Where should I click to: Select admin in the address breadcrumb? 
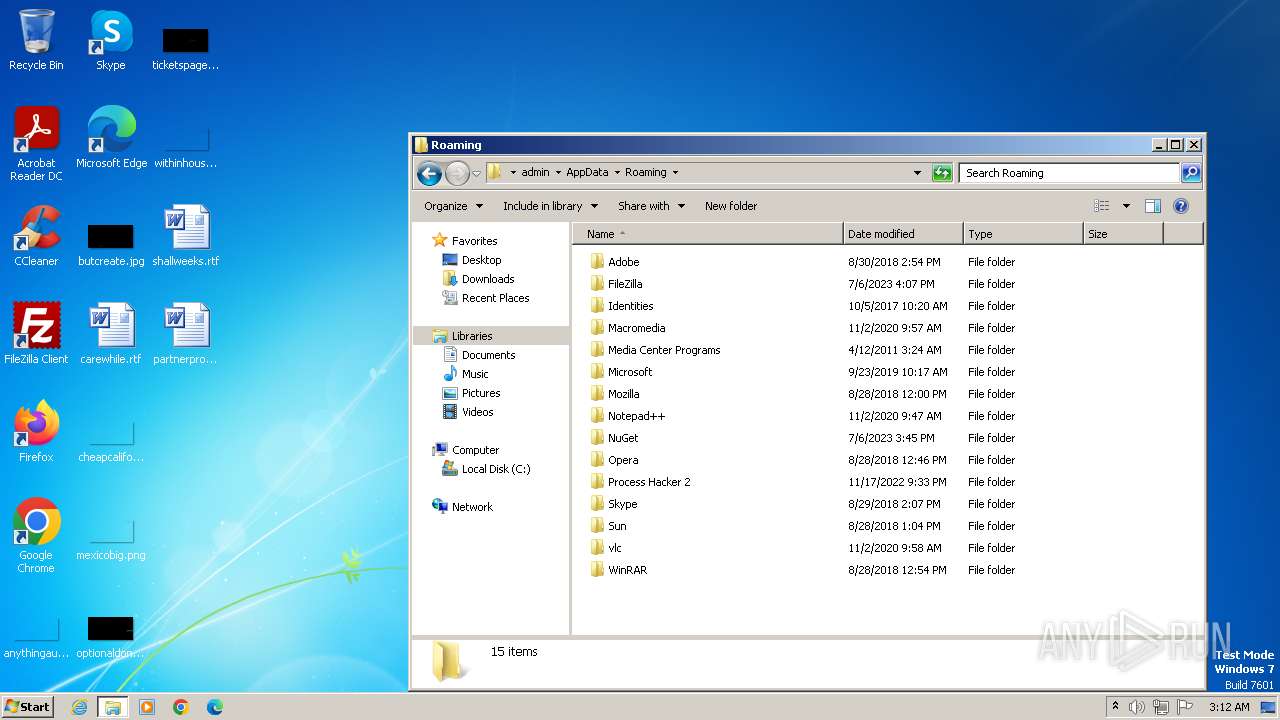point(535,172)
